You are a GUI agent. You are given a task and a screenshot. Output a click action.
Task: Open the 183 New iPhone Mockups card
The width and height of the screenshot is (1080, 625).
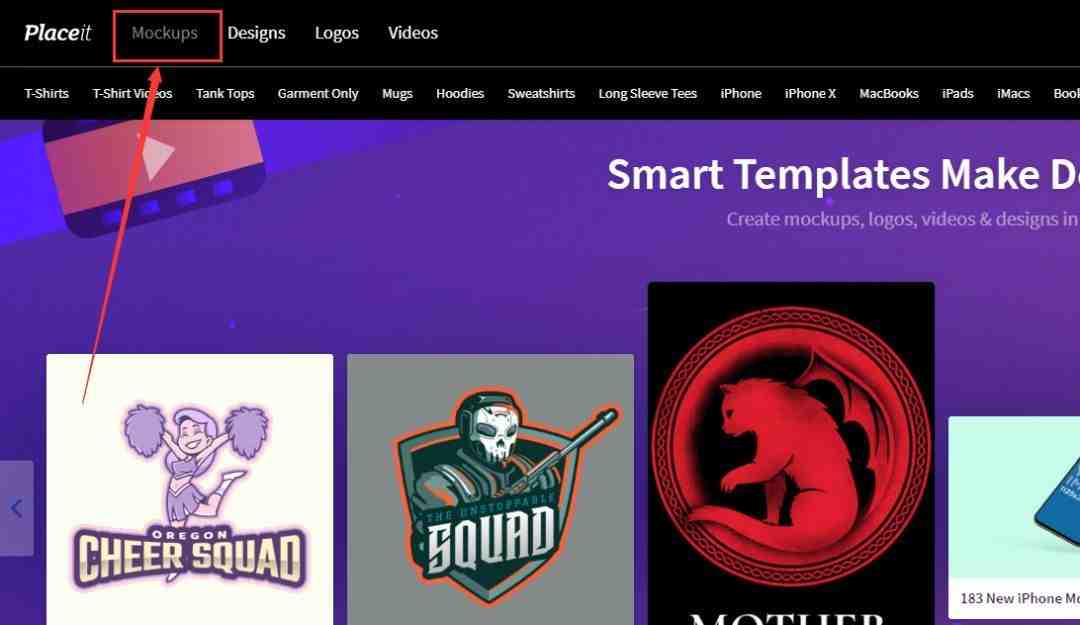[x=1014, y=518]
